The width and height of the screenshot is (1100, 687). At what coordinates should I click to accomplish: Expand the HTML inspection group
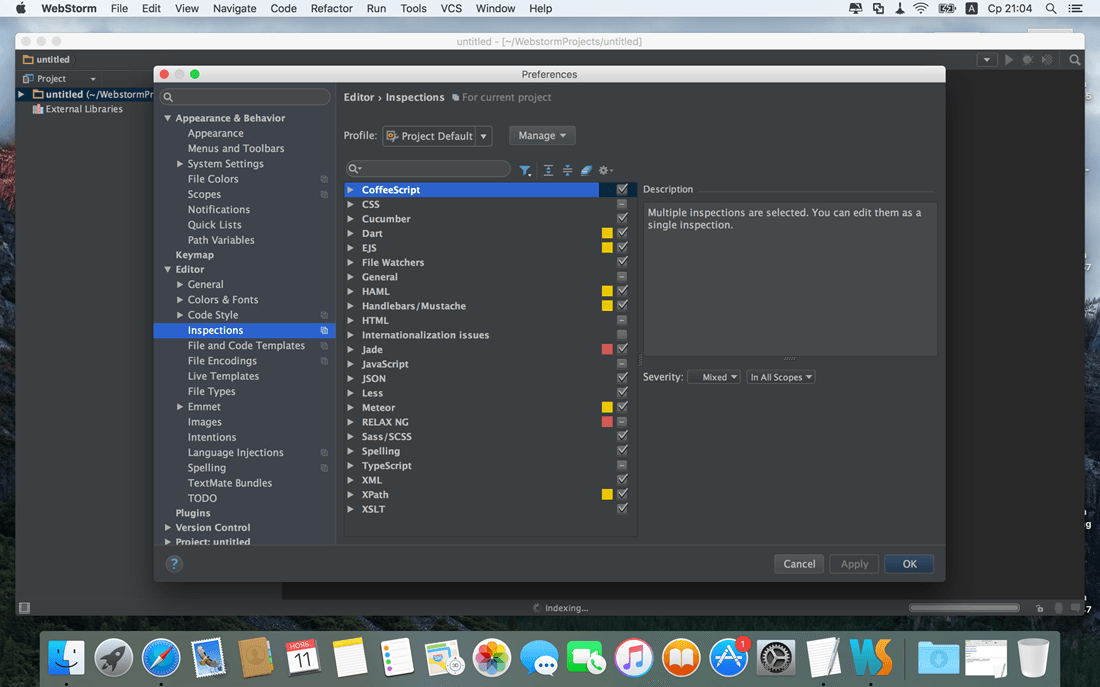click(350, 320)
